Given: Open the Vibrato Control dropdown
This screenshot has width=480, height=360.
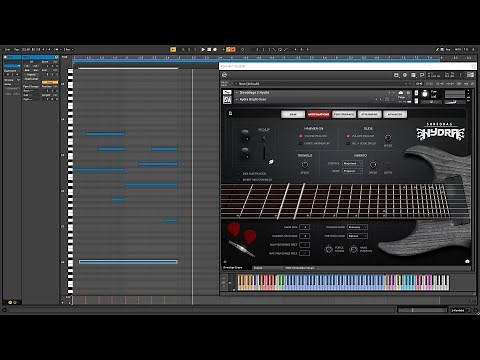Looking at the screenshot, I should click(352, 163).
